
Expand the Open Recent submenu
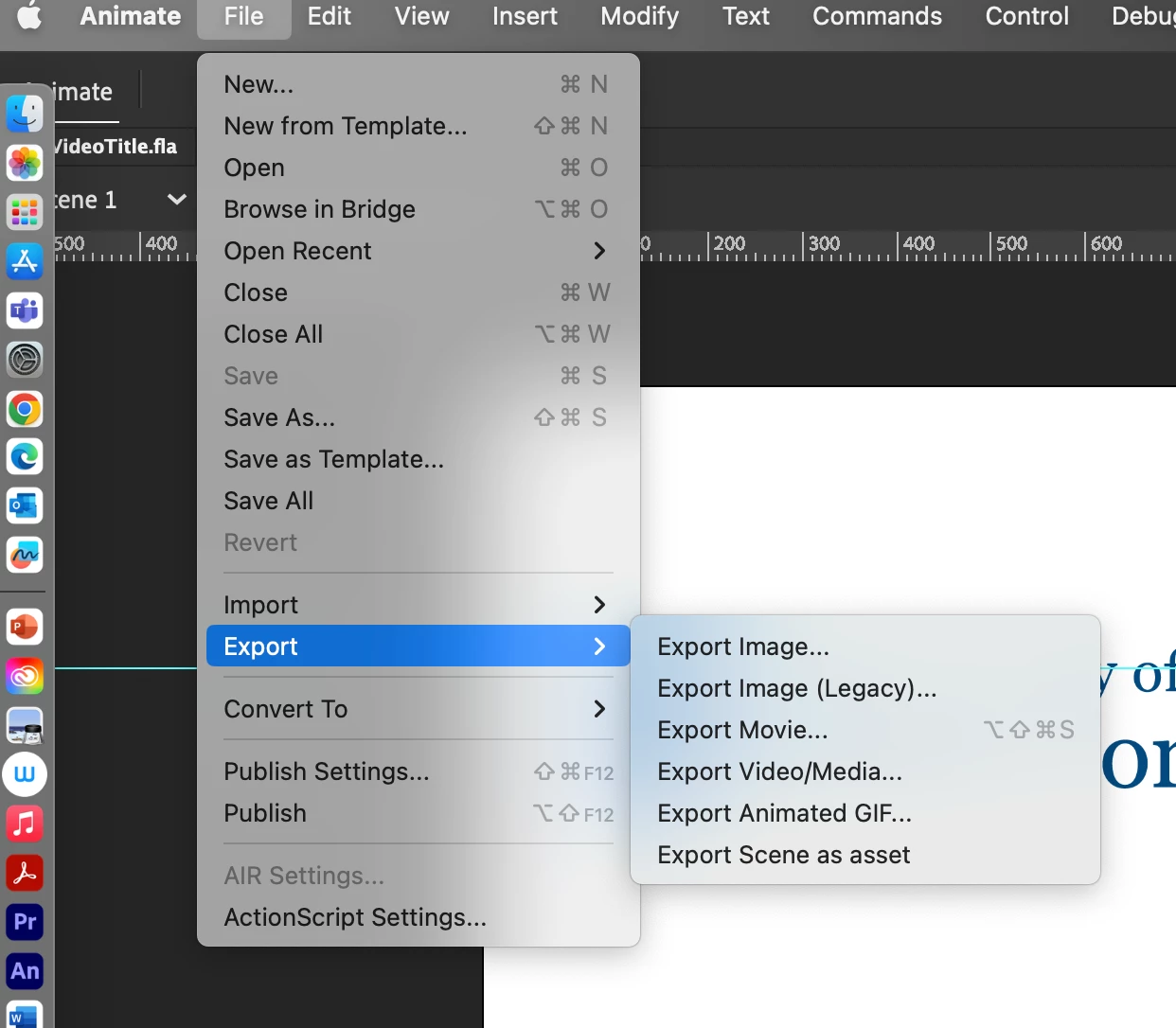(x=418, y=251)
